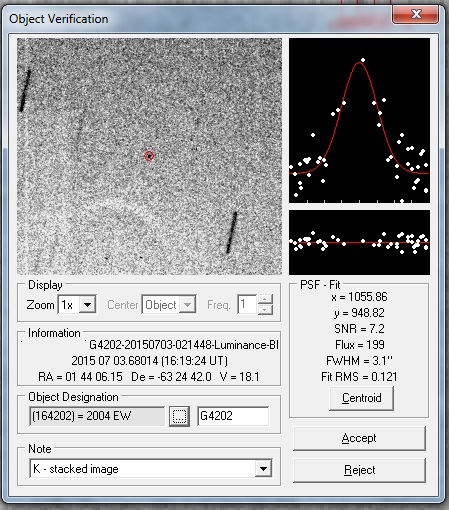Click the residuals plot below the PSF graph

[359, 242]
